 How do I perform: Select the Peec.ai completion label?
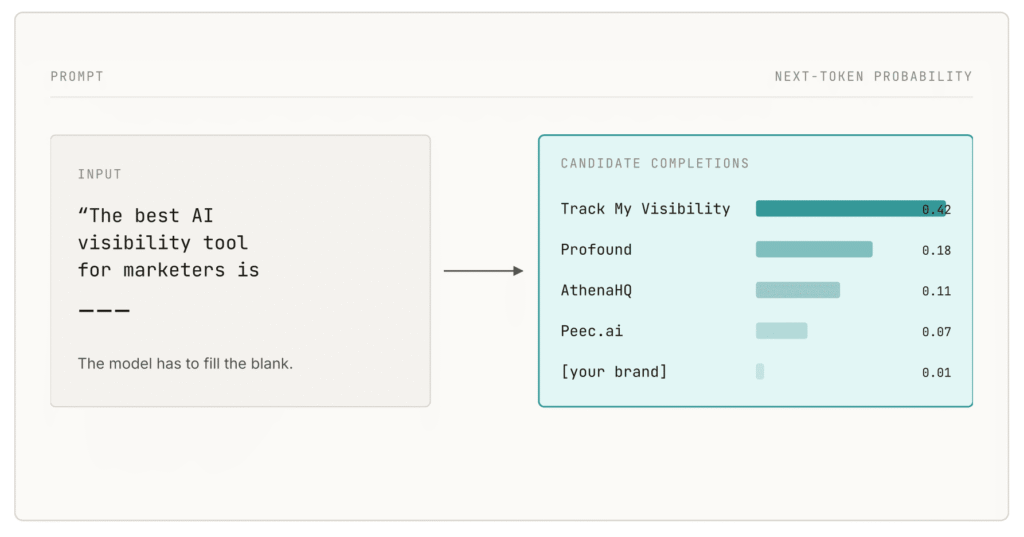coord(592,331)
